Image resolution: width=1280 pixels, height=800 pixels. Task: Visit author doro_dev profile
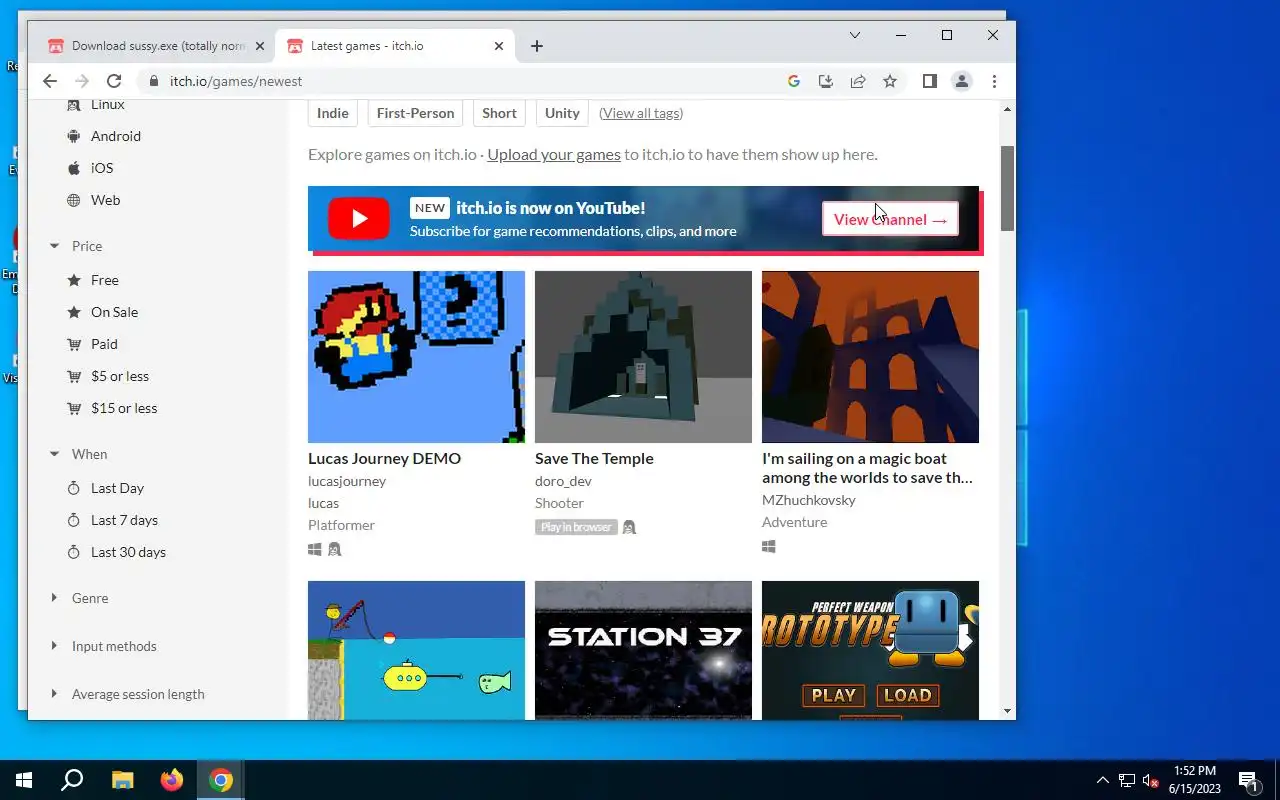(563, 481)
